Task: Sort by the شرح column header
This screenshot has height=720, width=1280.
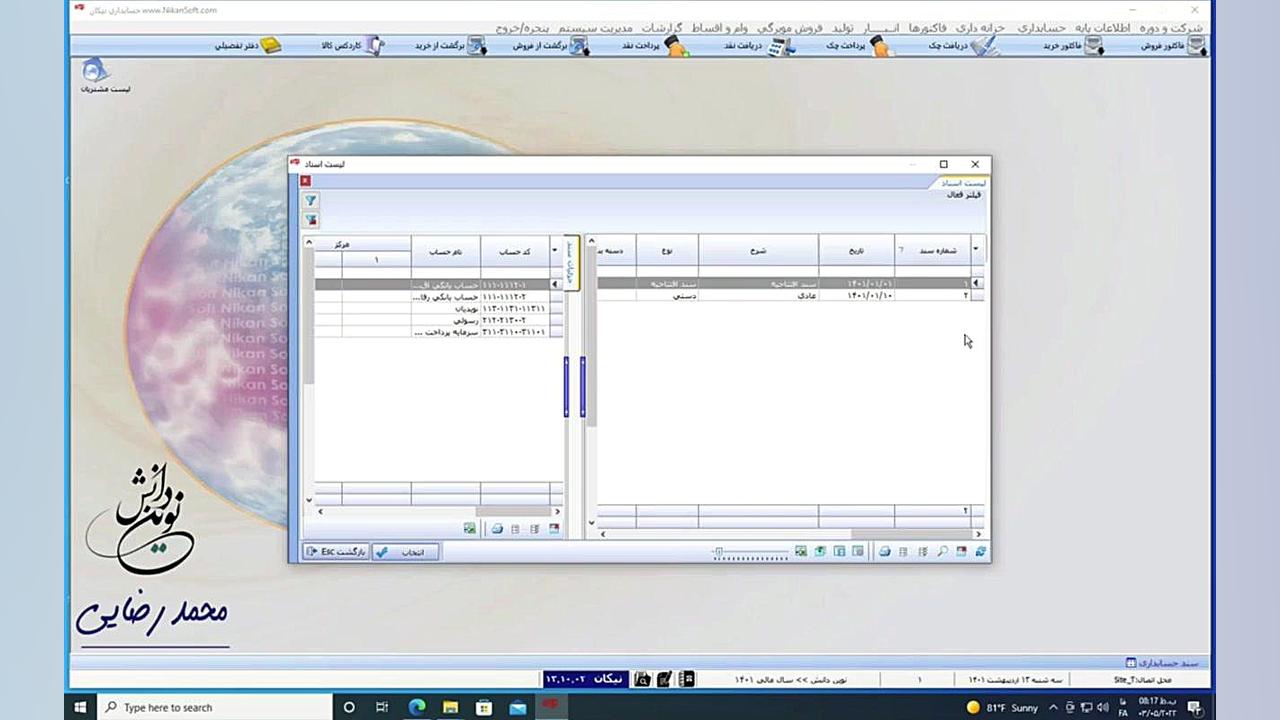Action: coord(758,251)
